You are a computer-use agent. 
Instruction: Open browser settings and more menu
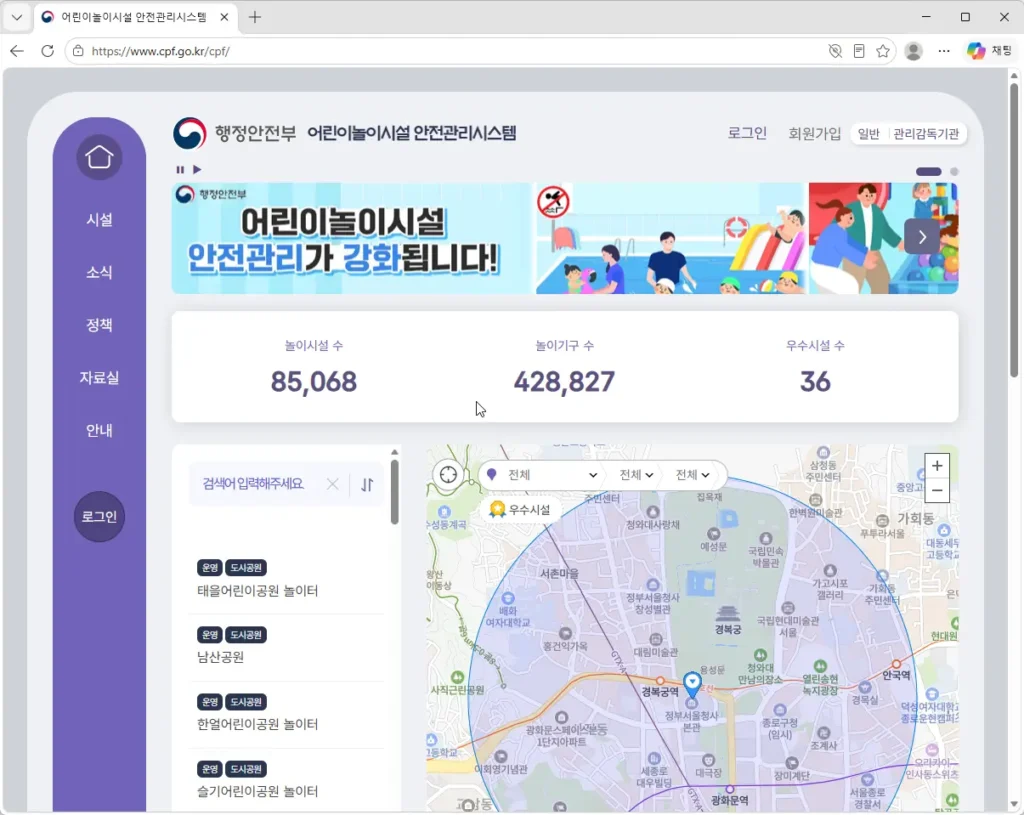(x=944, y=51)
